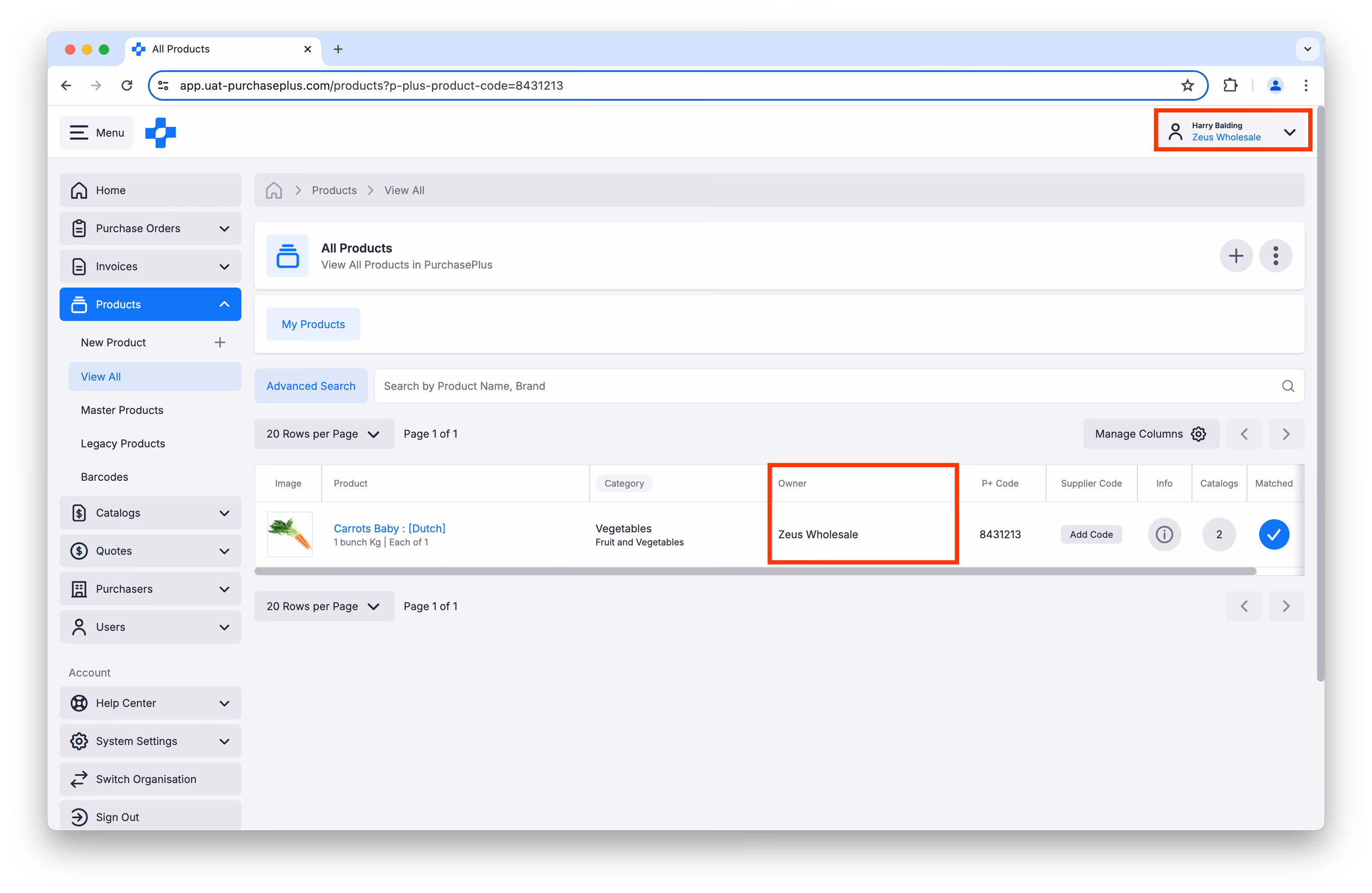
Task: Open the tab search chevron dropdown
Action: click(x=1308, y=49)
